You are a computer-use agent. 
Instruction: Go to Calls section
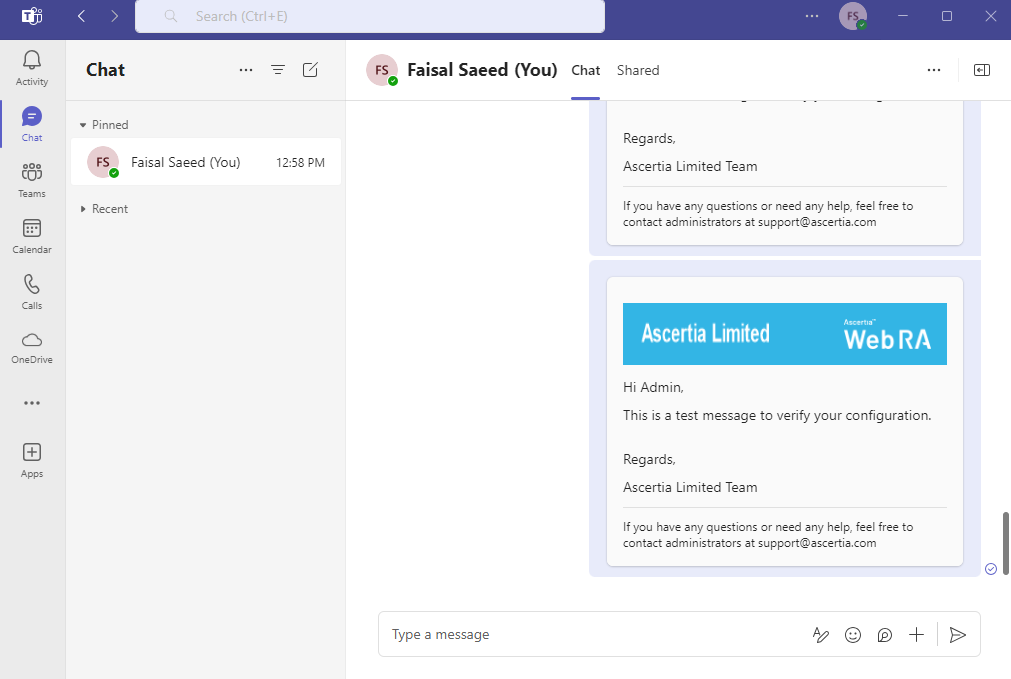tap(32, 292)
